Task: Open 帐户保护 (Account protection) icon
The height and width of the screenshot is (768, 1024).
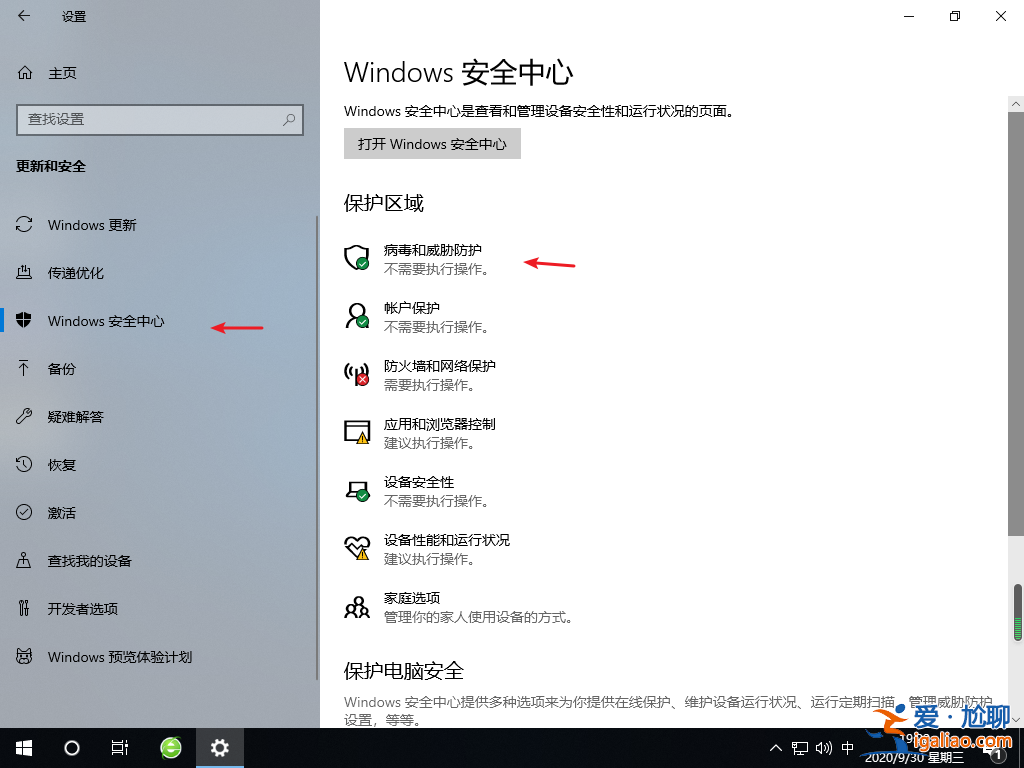Action: click(x=357, y=316)
